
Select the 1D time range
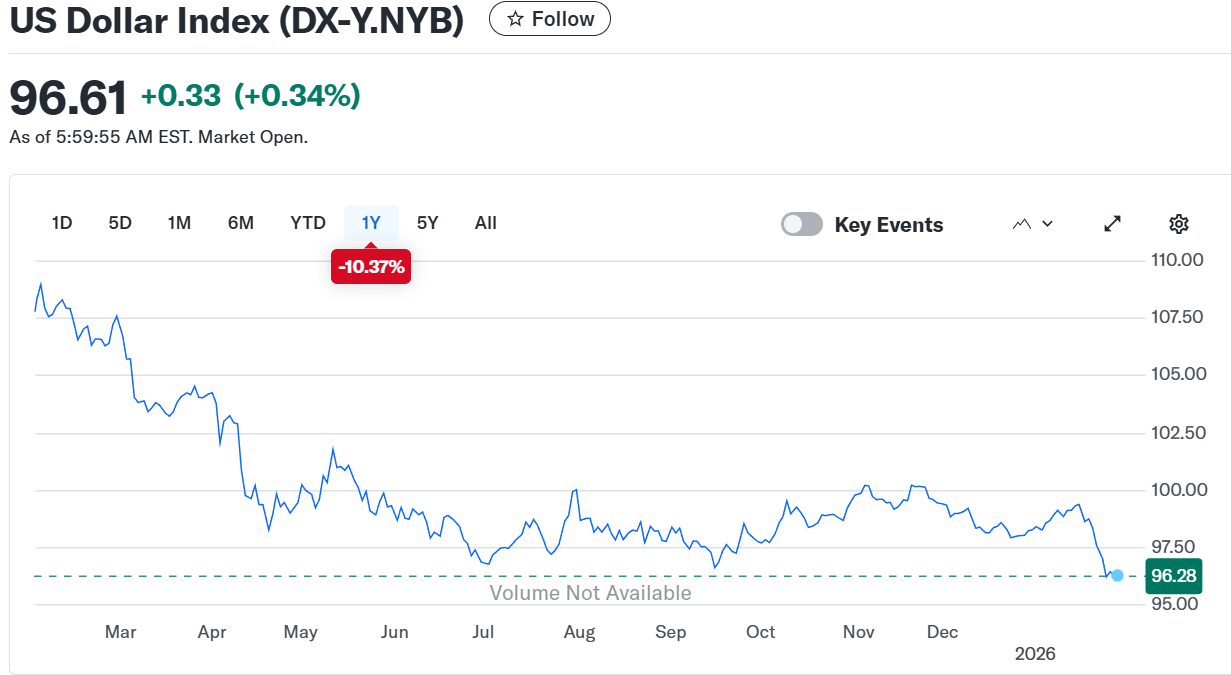(62, 223)
